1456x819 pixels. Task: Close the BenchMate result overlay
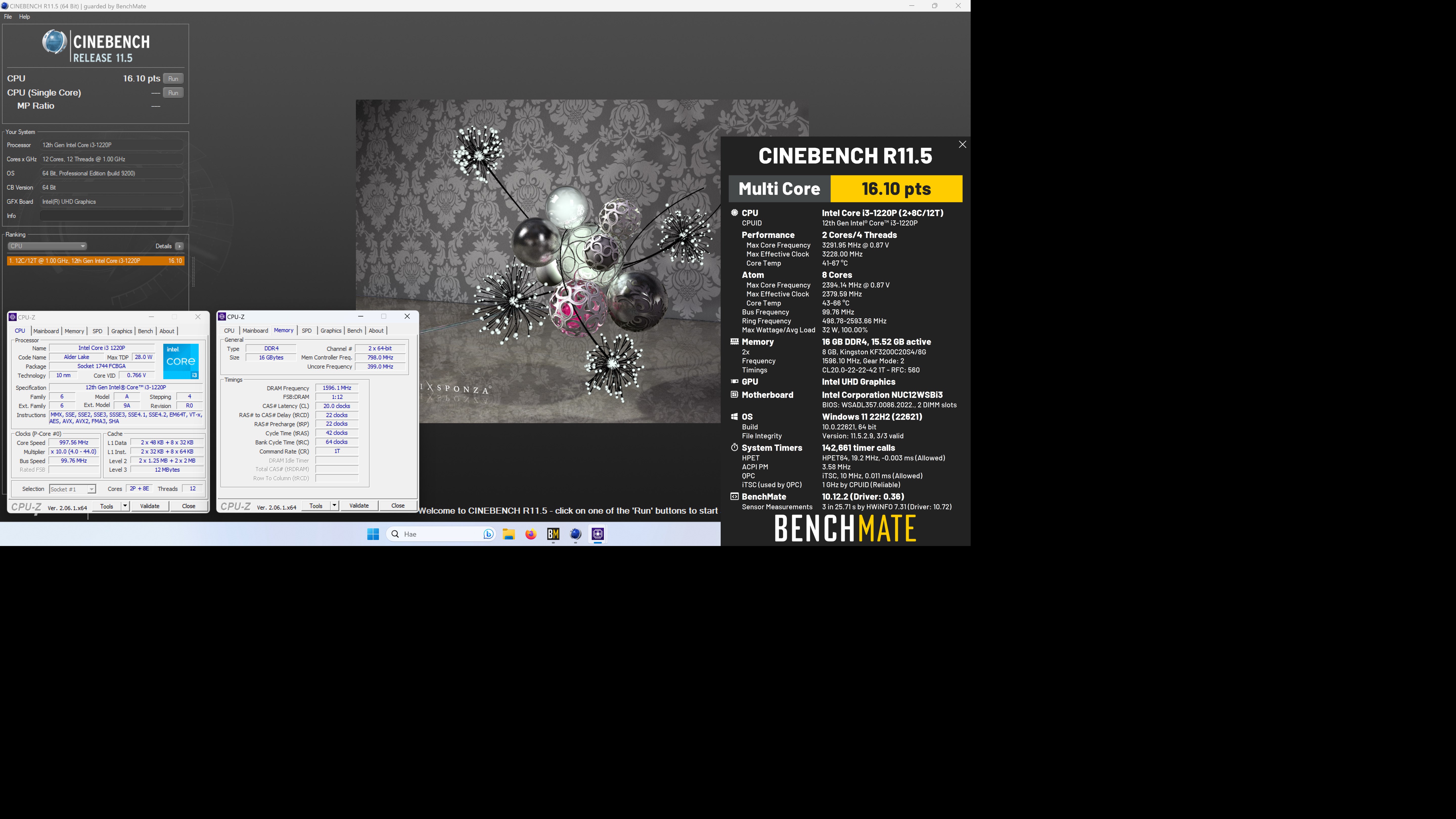(x=962, y=145)
